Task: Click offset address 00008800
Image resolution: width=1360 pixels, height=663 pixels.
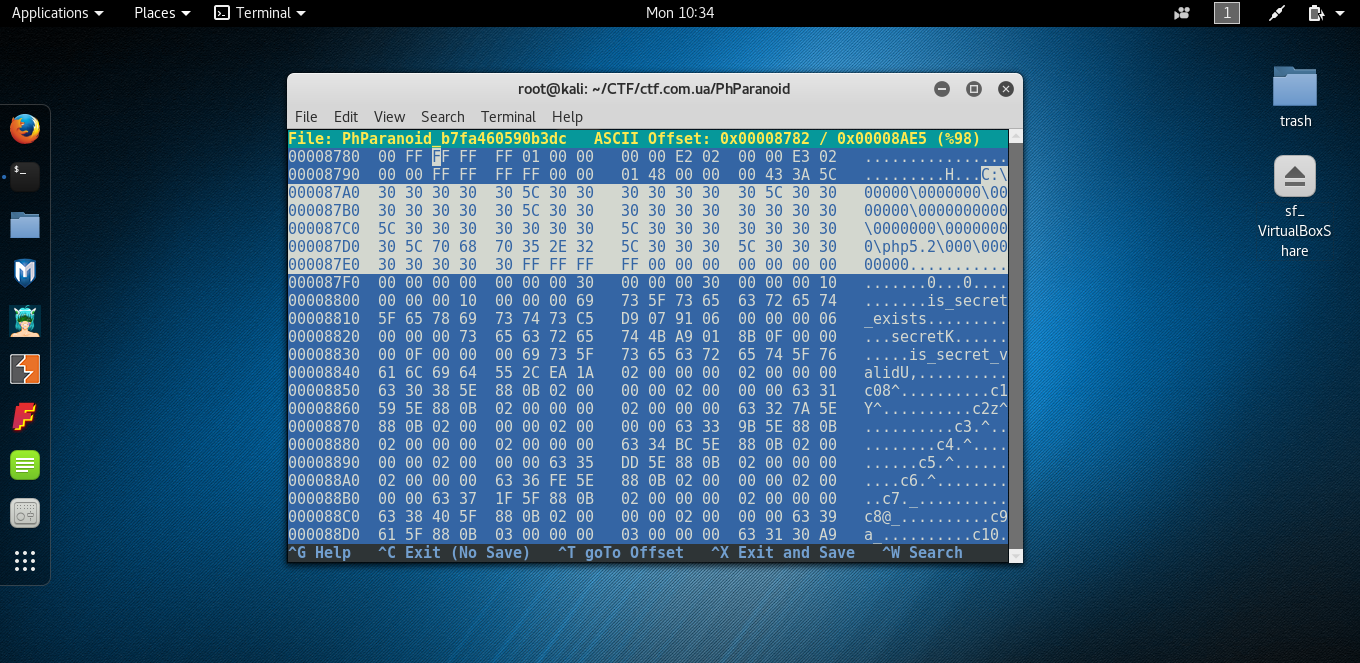Action: coord(324,301)
